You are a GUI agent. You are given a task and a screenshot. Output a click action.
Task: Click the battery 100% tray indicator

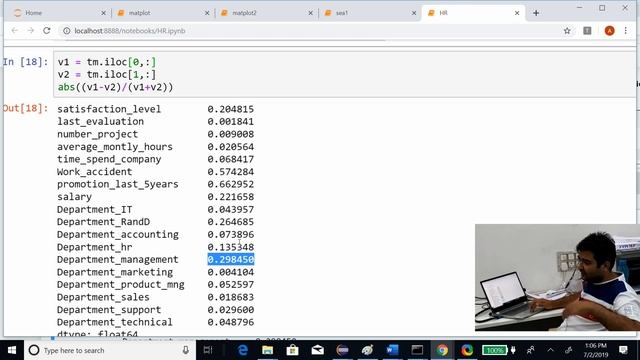tap(495, 350)
